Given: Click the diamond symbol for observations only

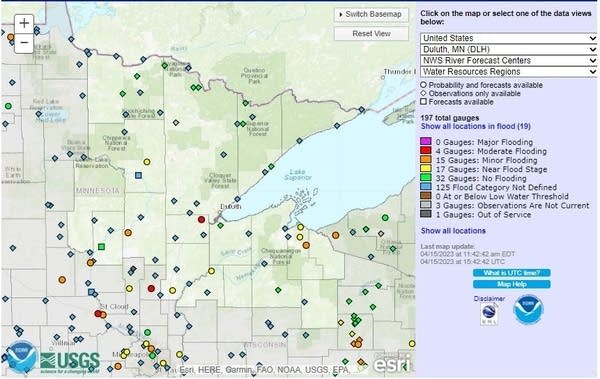Looking at the screenshot, I should coord(423,93).
